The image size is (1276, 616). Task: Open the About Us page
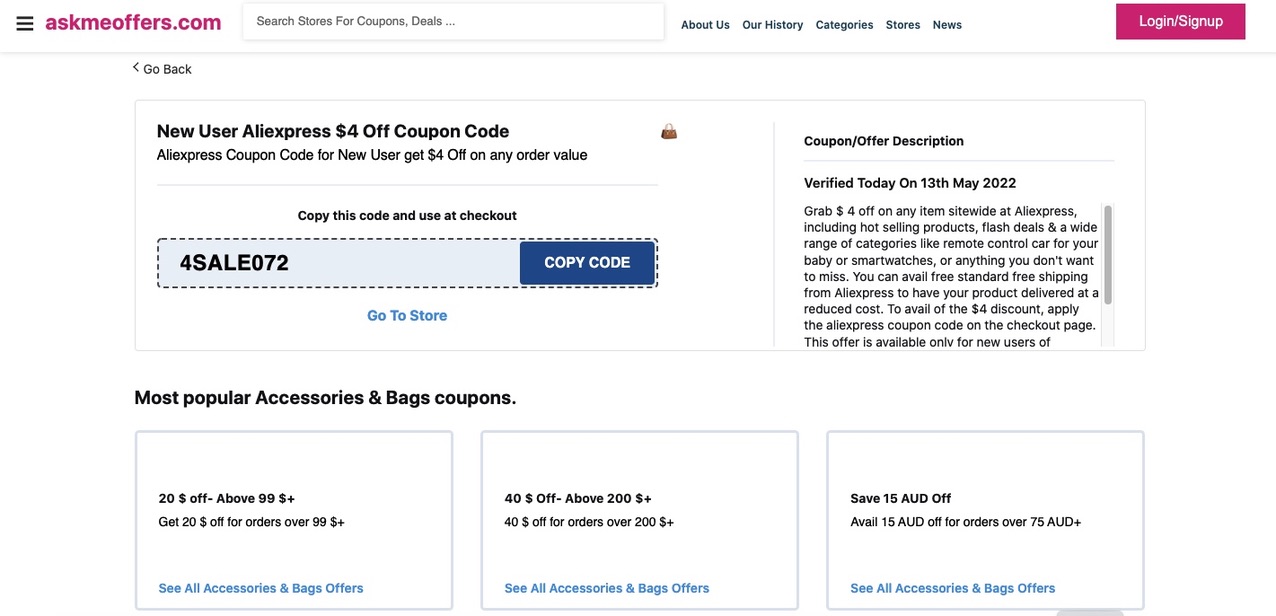click(x=705, y=25)
